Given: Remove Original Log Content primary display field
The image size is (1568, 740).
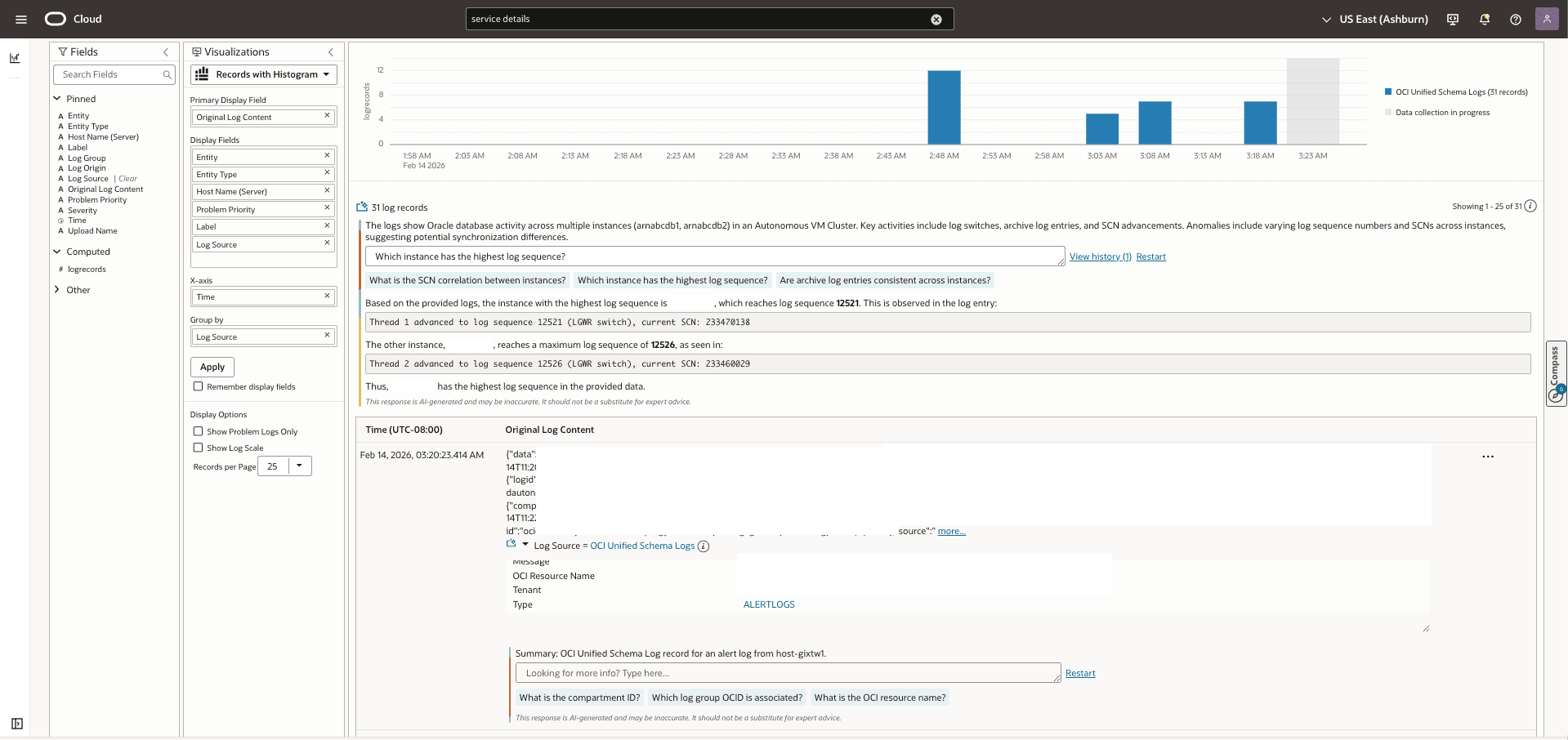Looking at the screenshot, I should coord(327,116).
